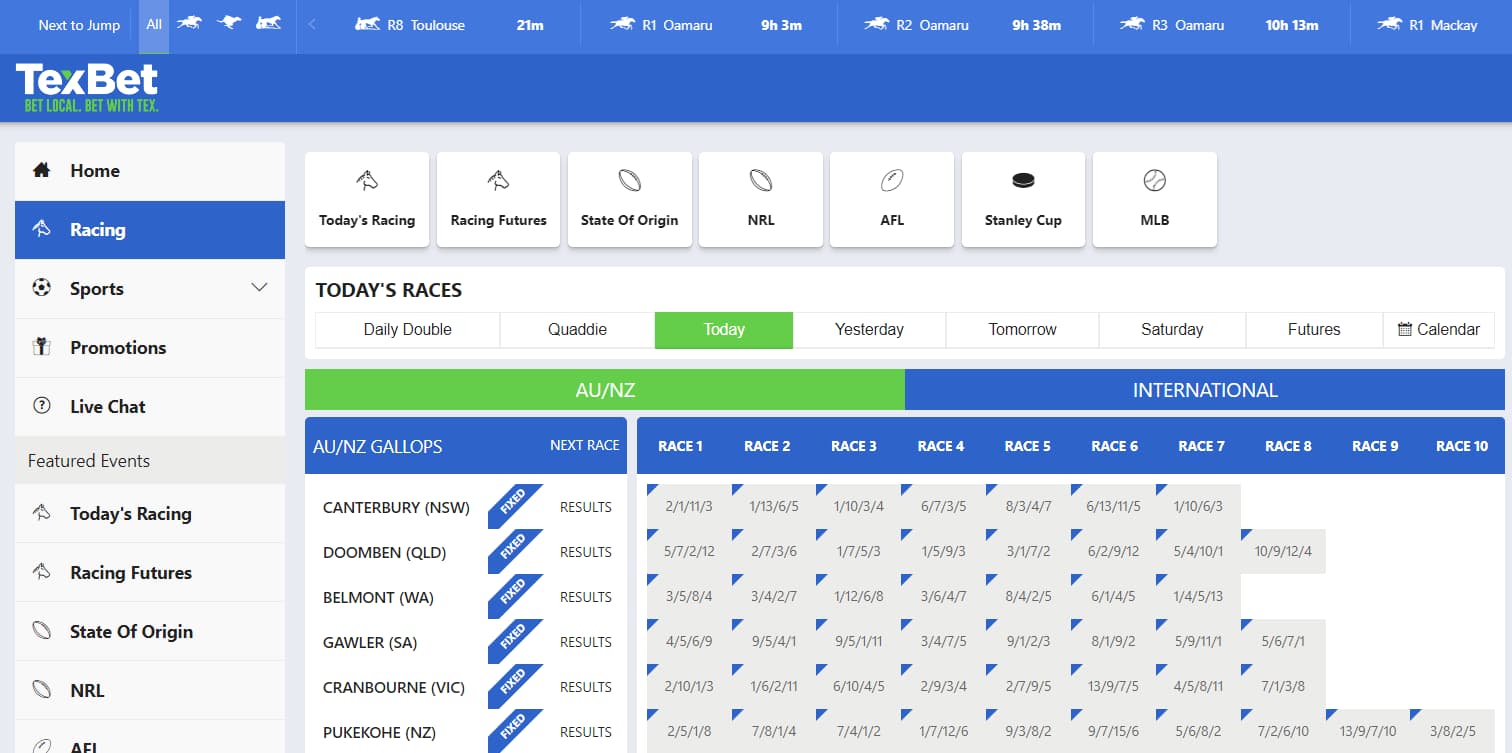Open NRL in Featured Events sidebar
This screenshot has height=753, width=1512.
click(x=150, y=691)
